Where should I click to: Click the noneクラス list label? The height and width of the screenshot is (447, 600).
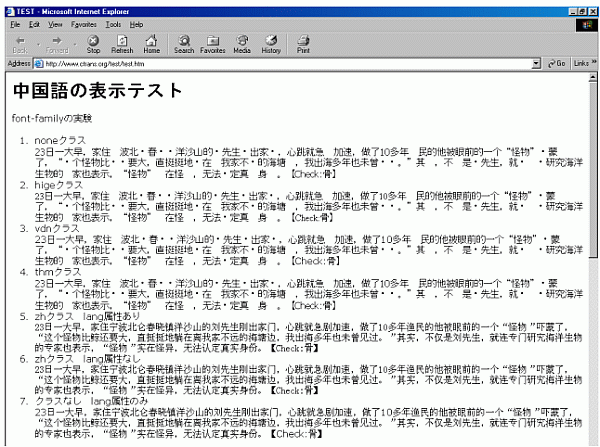pyautogui.click(x=60, y=140)
